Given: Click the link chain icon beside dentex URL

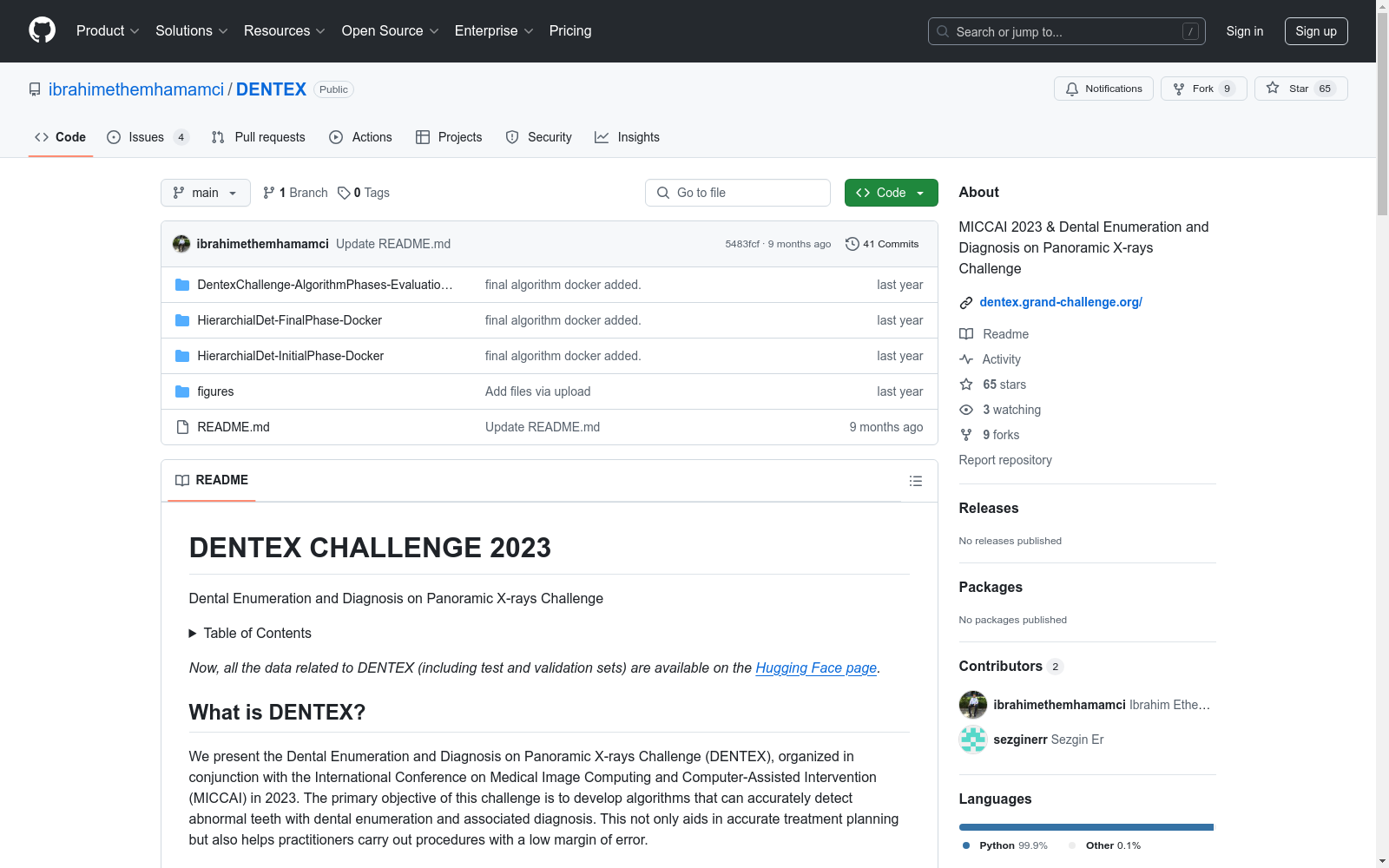Looking at the screenshot, I should pos(966,303).
